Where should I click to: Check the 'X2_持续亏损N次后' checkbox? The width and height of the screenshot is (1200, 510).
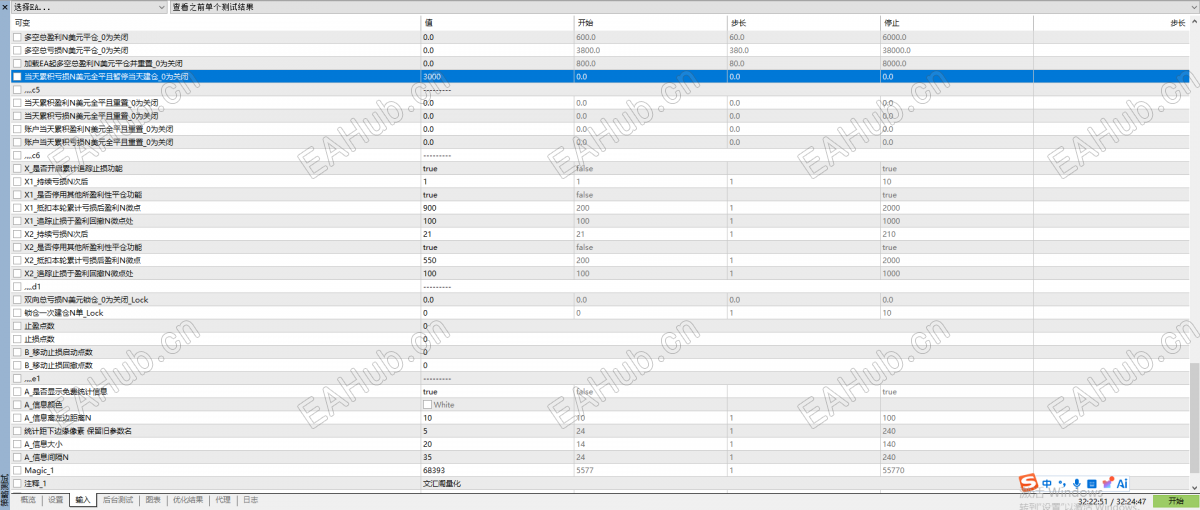pos(17,234)
